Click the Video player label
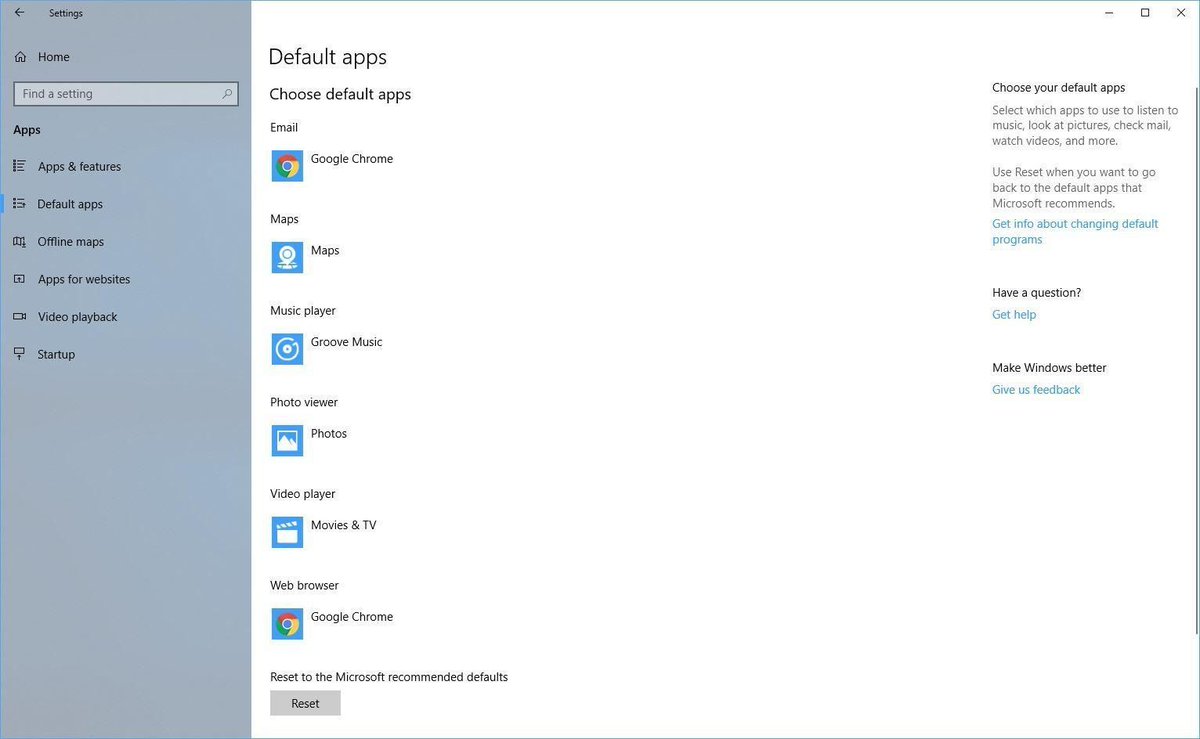 (303, 494)
